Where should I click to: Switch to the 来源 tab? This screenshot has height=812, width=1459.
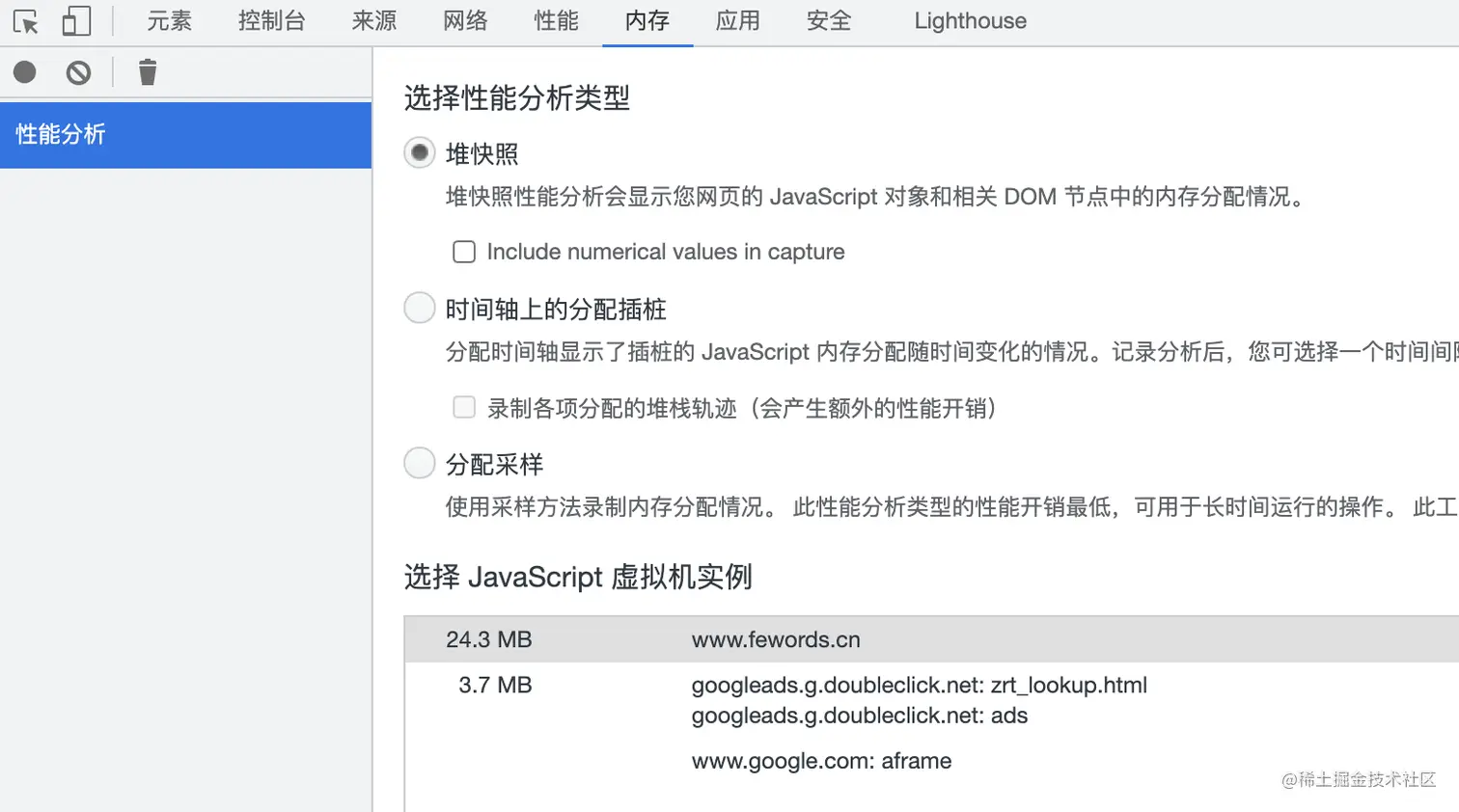click(x=372, y=20)
